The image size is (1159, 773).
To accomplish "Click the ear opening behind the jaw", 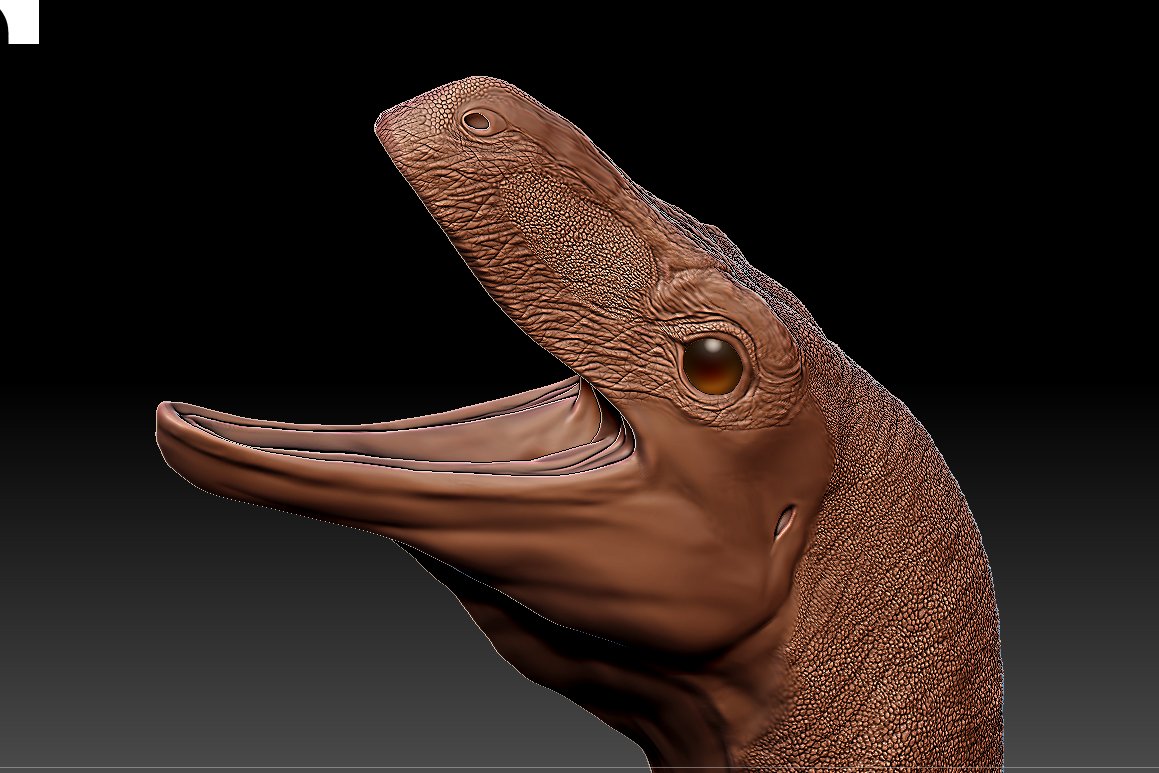I will [784, 522].
